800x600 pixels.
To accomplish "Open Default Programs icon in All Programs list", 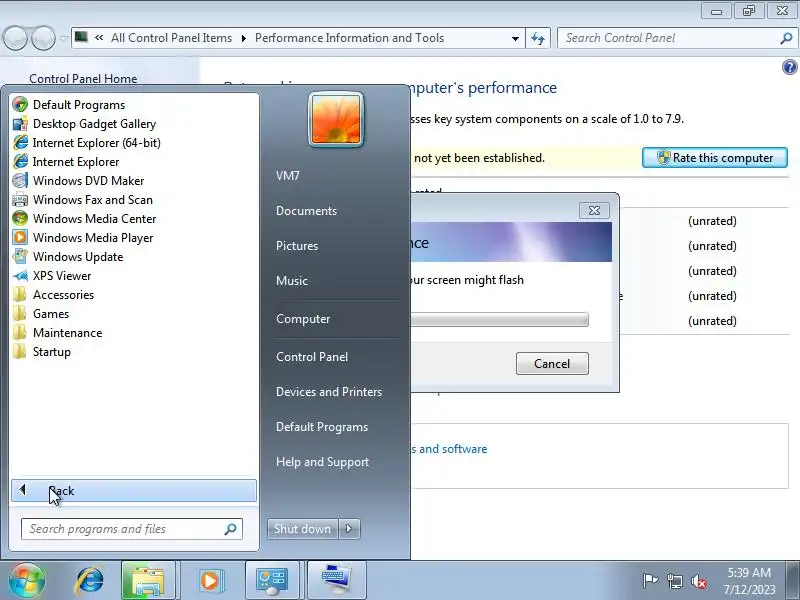I will (x=20, y=105).
